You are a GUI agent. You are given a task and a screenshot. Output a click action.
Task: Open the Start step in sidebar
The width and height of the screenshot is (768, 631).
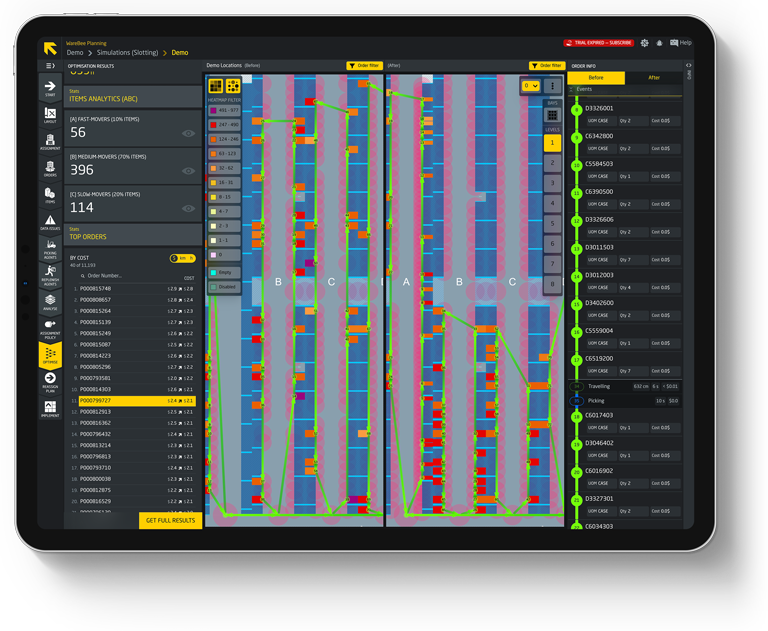click(x=50, y=88)
